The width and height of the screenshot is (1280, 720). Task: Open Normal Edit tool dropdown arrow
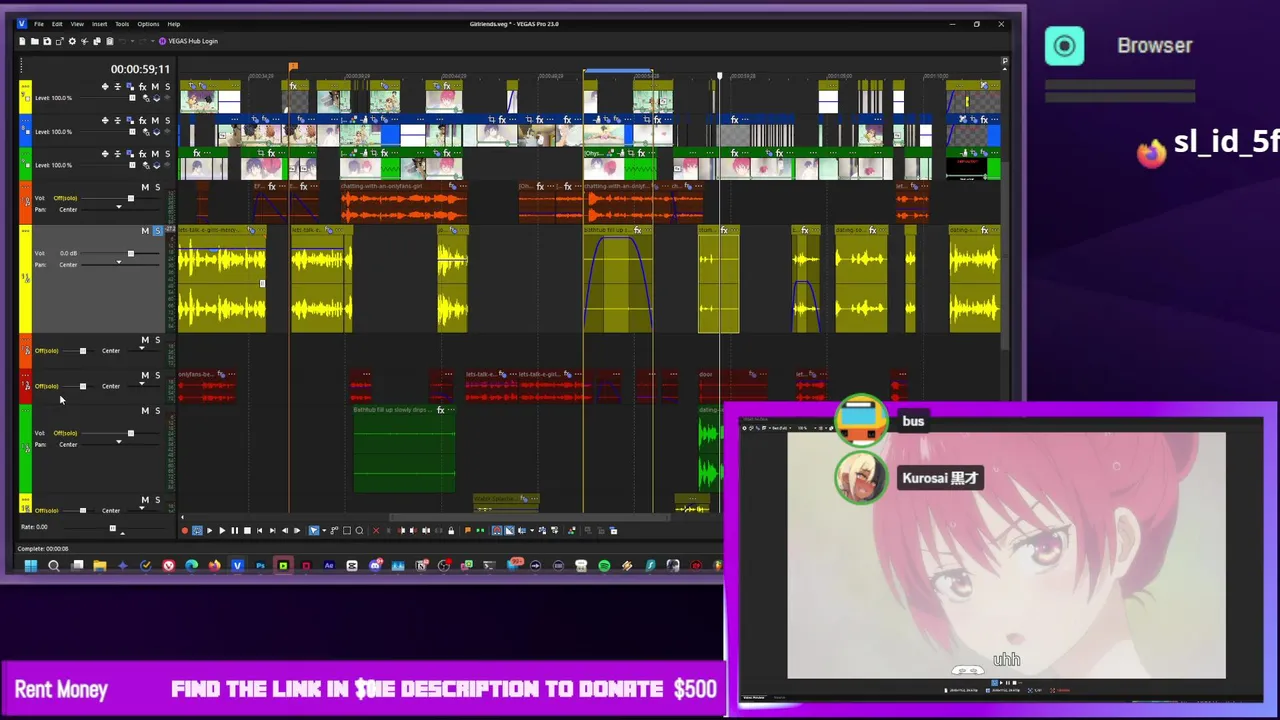[324, 531]
